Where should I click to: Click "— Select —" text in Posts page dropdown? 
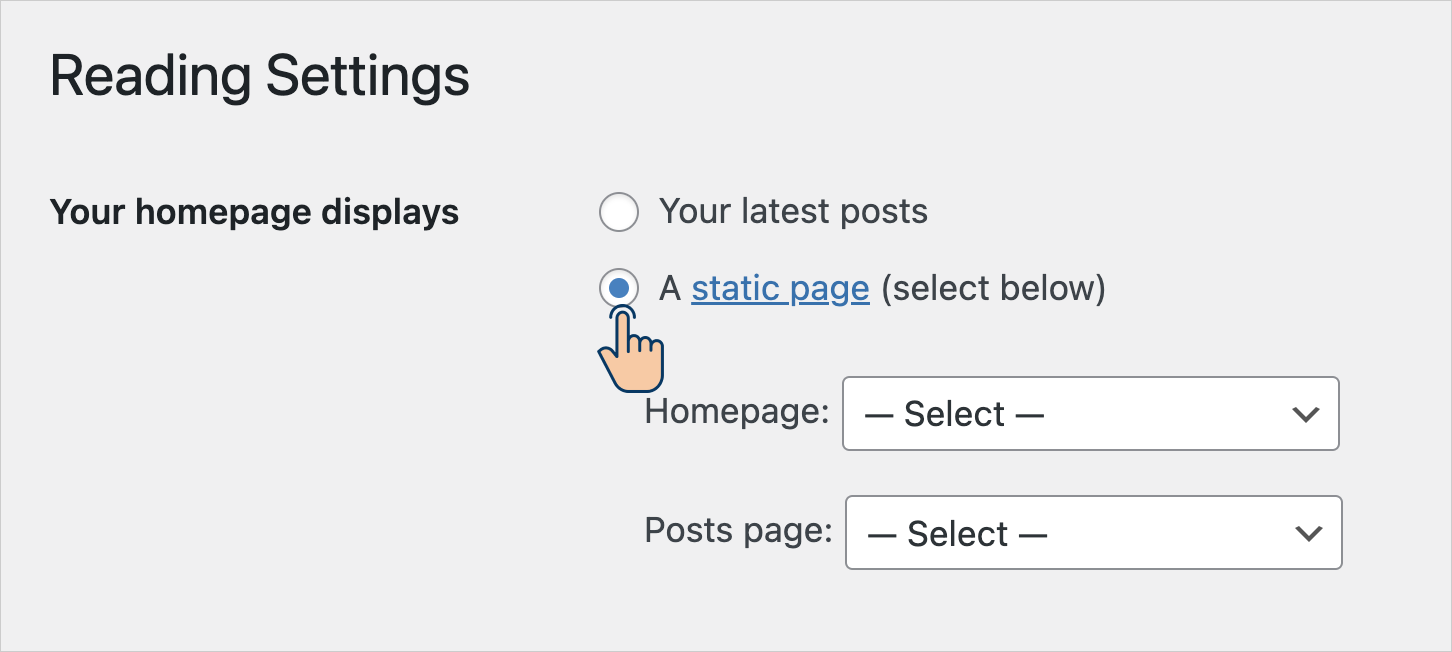click(957, 534)
